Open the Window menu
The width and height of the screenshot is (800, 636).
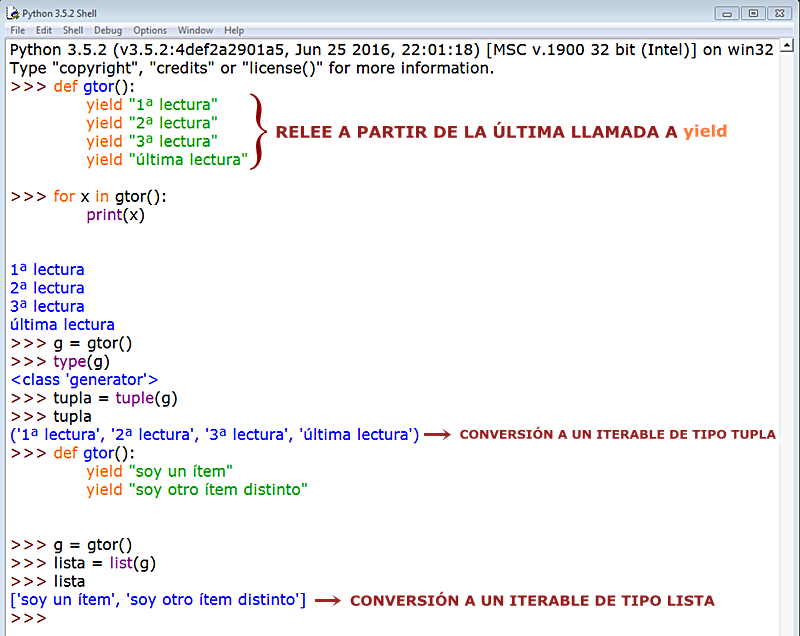pyautogui.click(x=194, y=29)
